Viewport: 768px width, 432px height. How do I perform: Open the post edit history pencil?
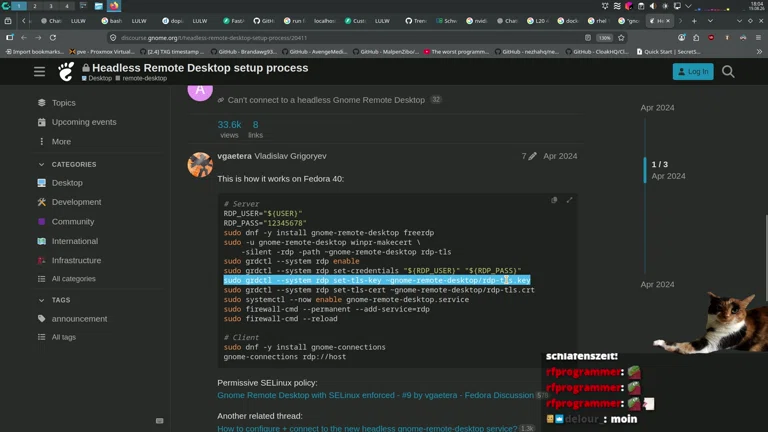[x=529, y=156]
